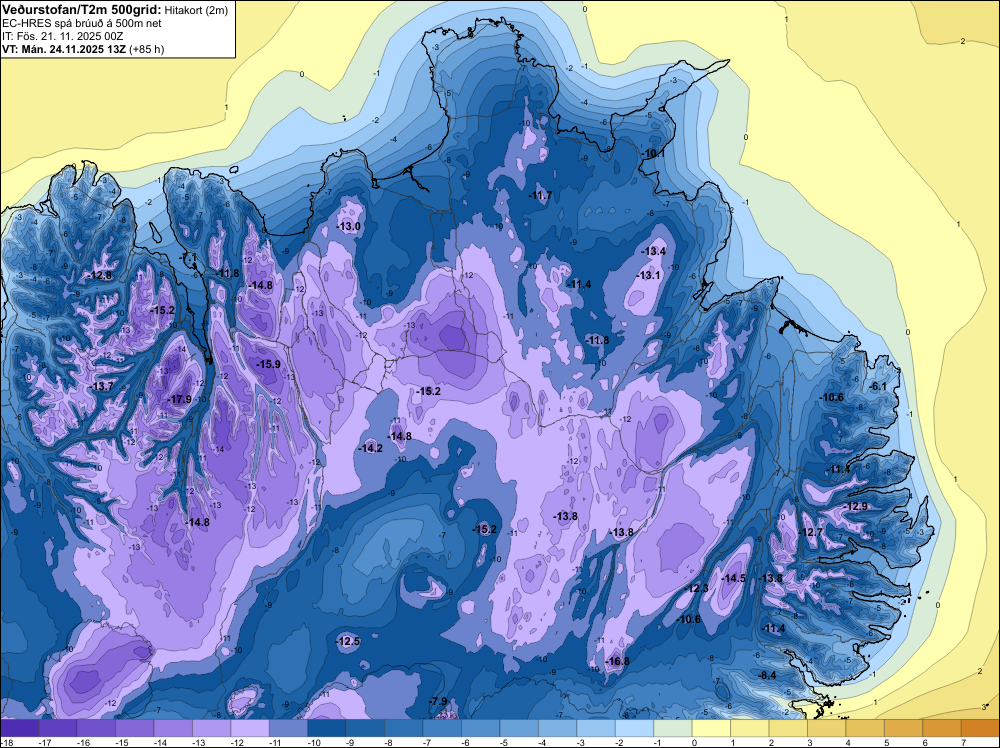The width and height of the screenshot is (1000, 748).
Task: Click the -17.9 temperature label
Action: pos(179,400)
